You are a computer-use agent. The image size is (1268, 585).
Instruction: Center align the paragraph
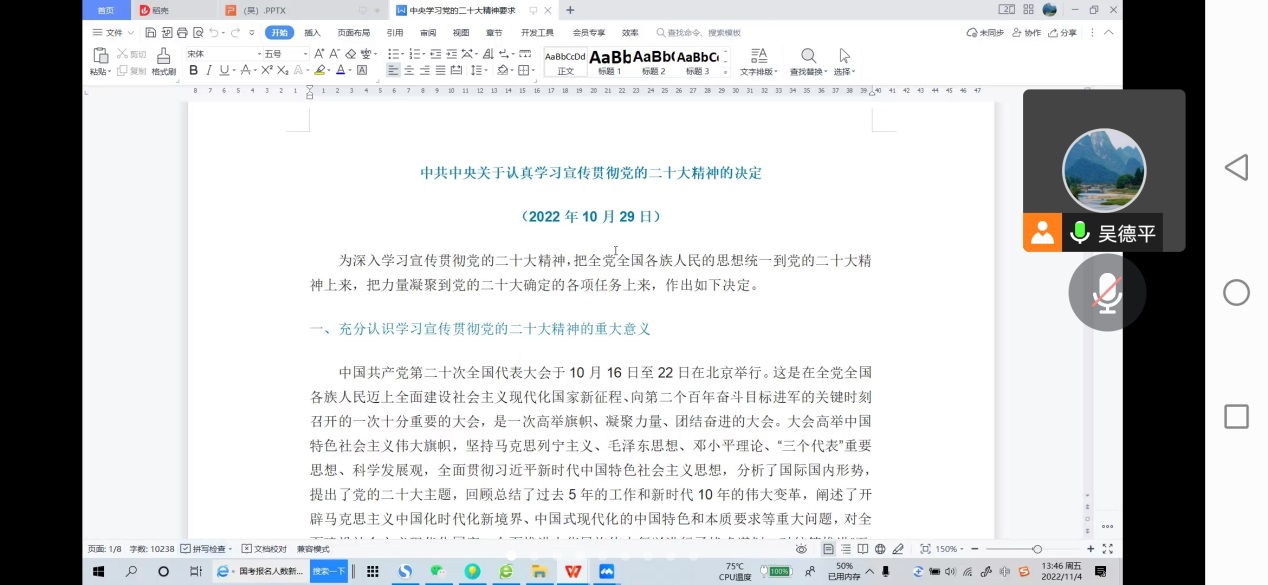(x=409, y=71)
